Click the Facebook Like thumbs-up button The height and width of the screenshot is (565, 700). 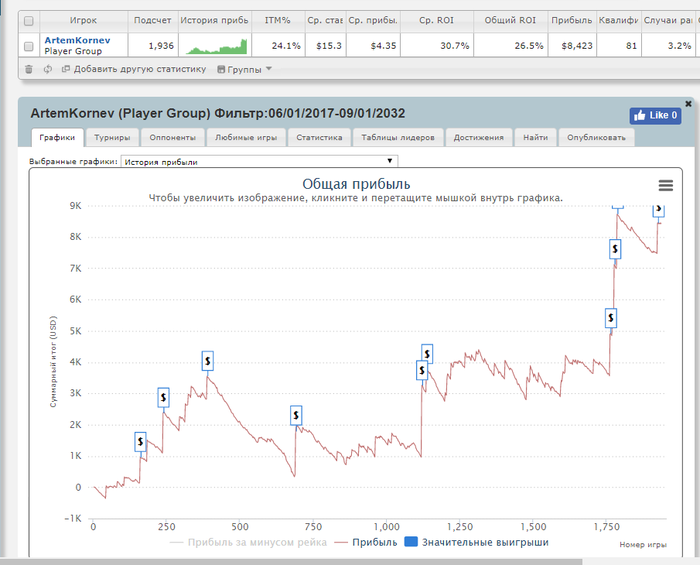point(655,116)
